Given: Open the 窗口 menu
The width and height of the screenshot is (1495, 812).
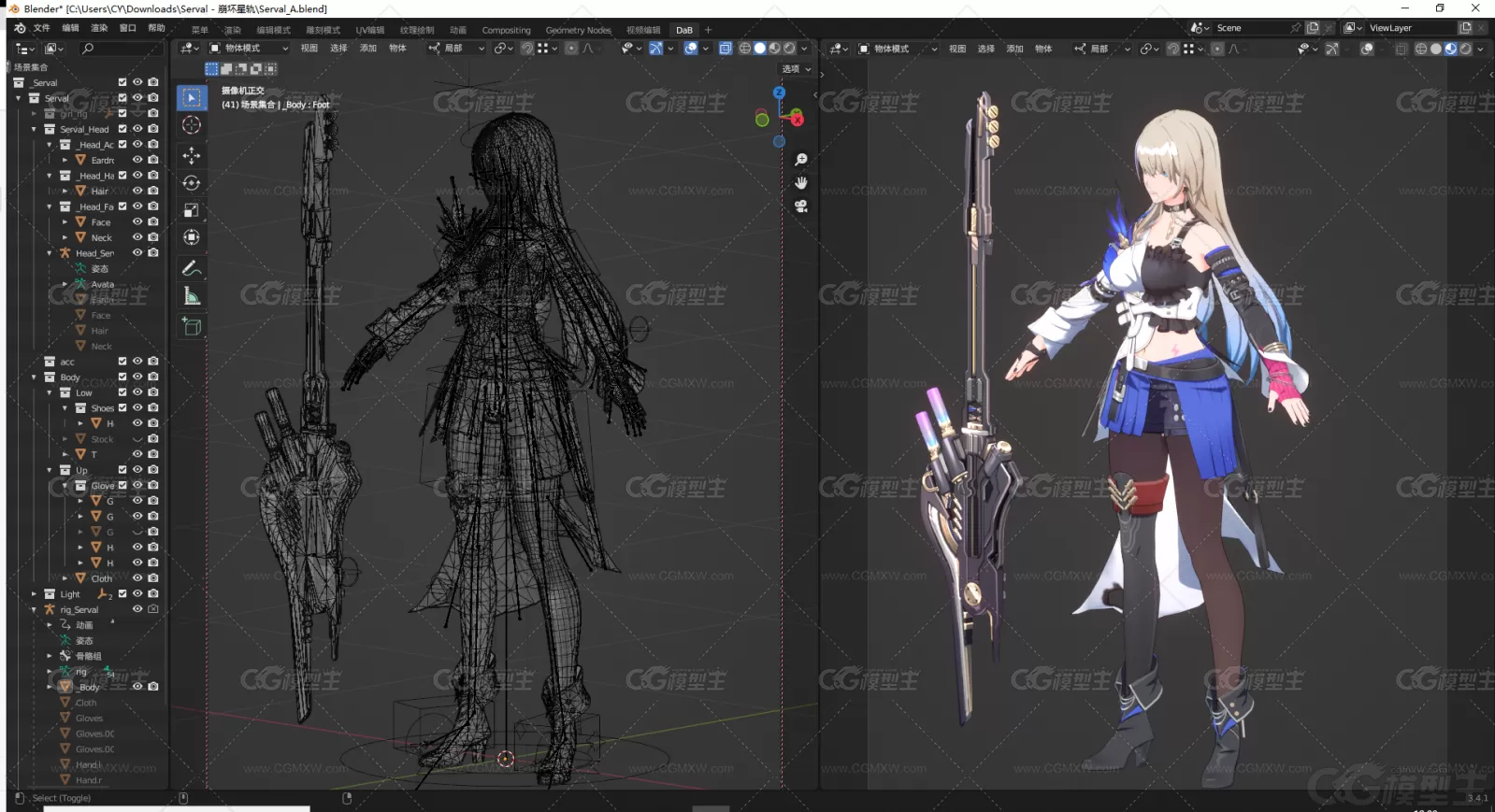Looking at the screenshot, I should [128, 28].
